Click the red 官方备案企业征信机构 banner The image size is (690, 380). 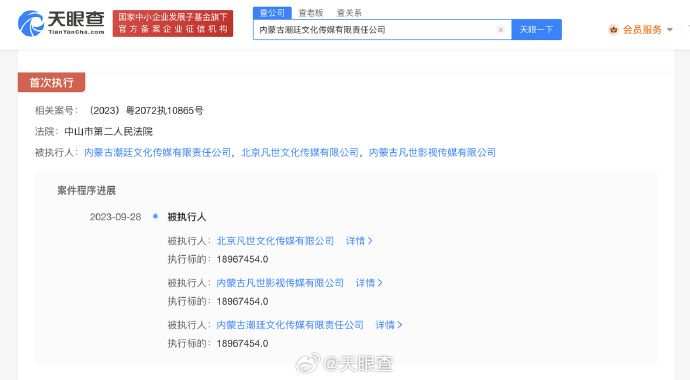point(173,23)
